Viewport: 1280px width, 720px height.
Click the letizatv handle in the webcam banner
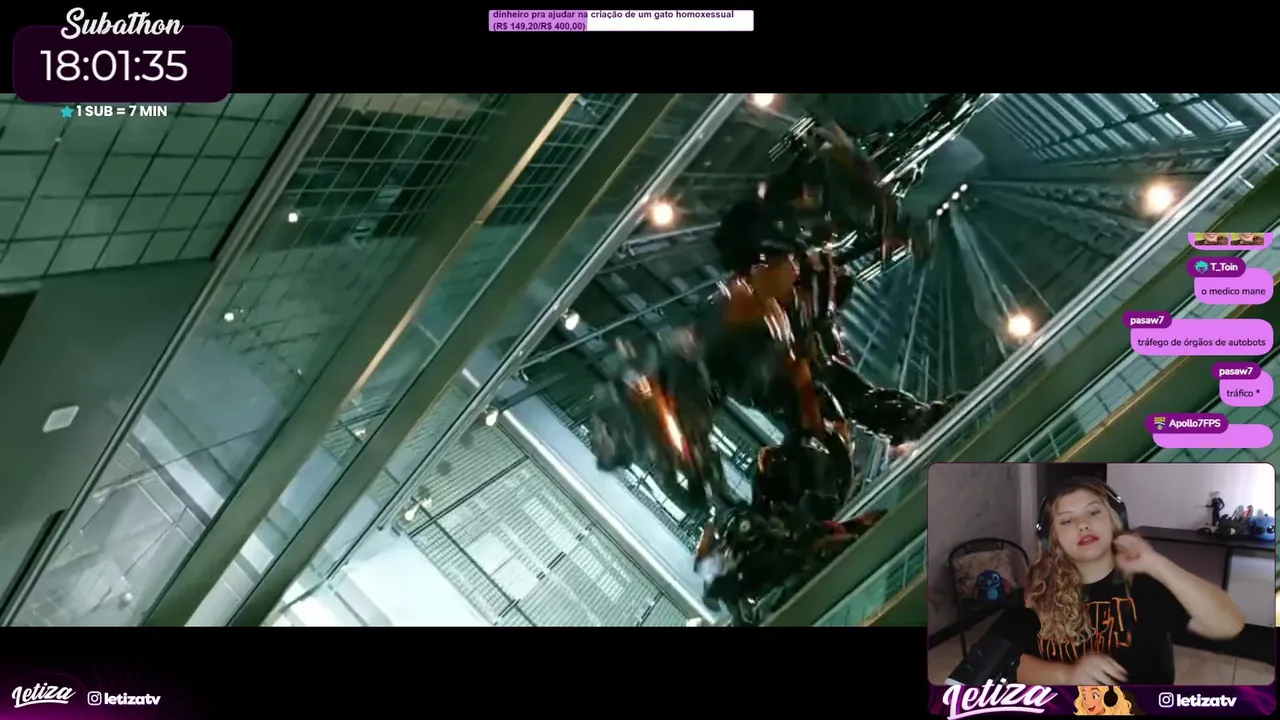tap(1206, 700)
